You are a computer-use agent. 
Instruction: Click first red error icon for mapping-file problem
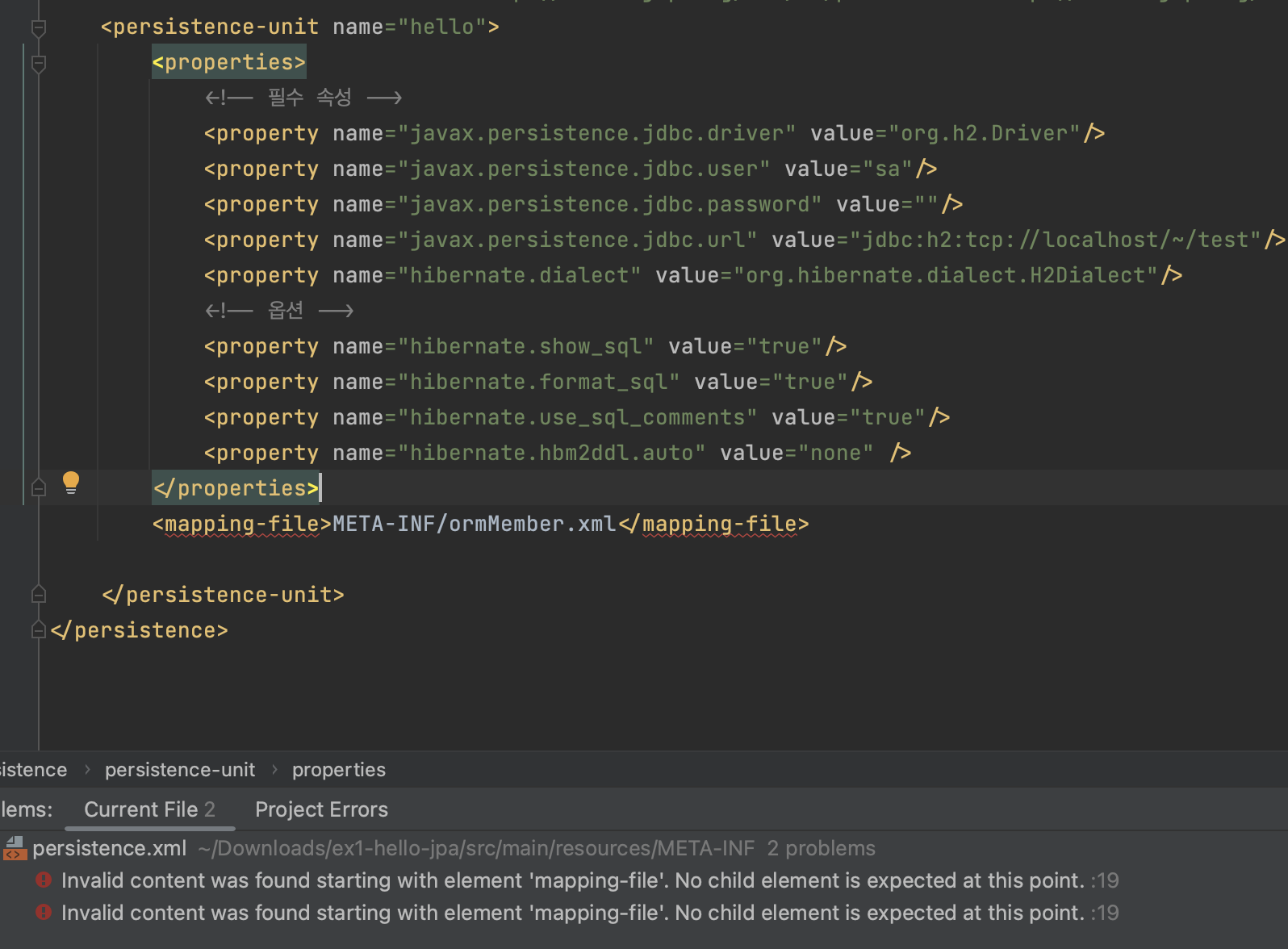point(44,880)
